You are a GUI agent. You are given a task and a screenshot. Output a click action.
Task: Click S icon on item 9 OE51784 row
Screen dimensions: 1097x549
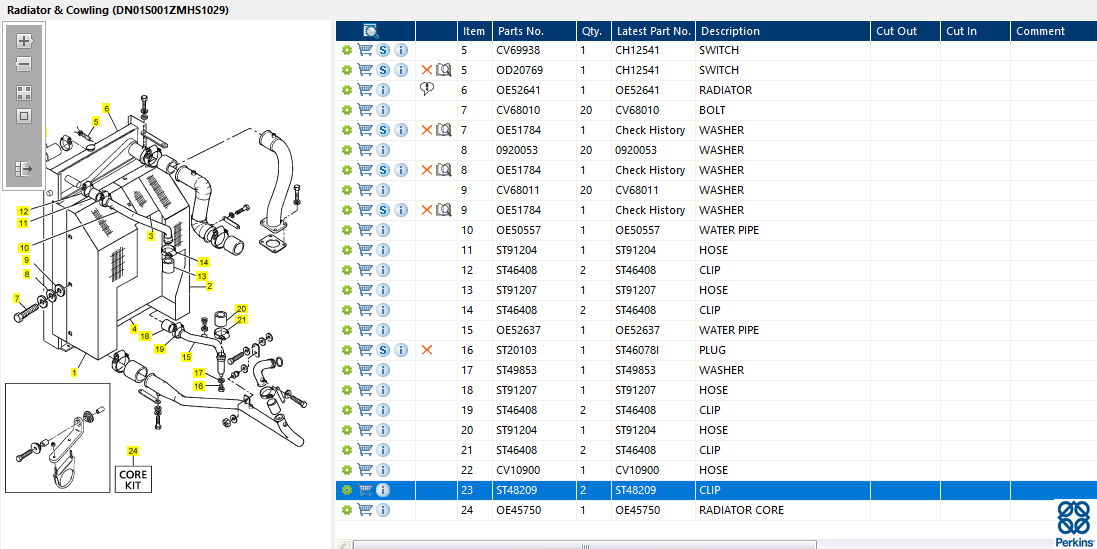(383, 210)
